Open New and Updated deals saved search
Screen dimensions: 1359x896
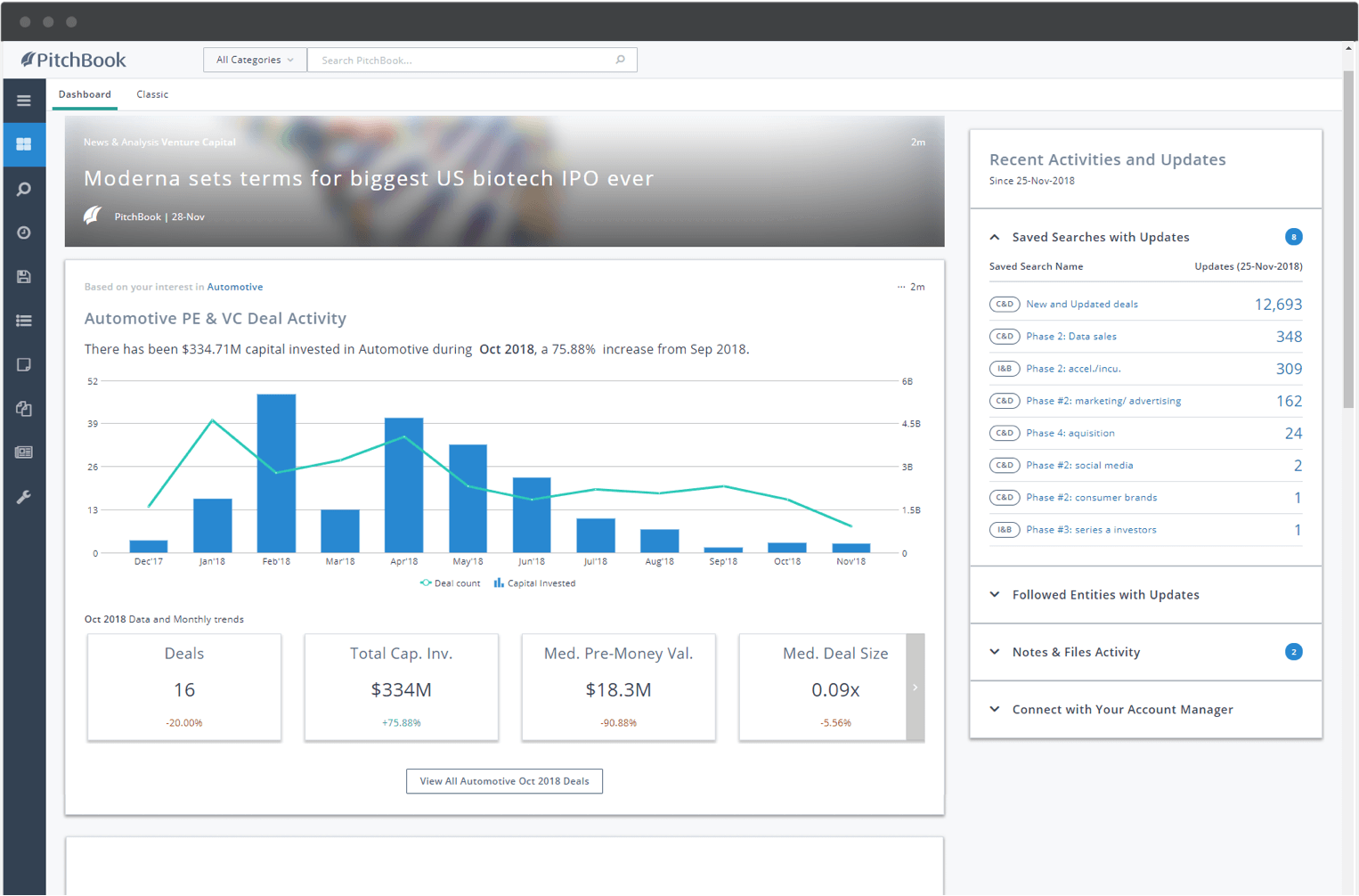pyautogui.click(x=1082, y=305)
